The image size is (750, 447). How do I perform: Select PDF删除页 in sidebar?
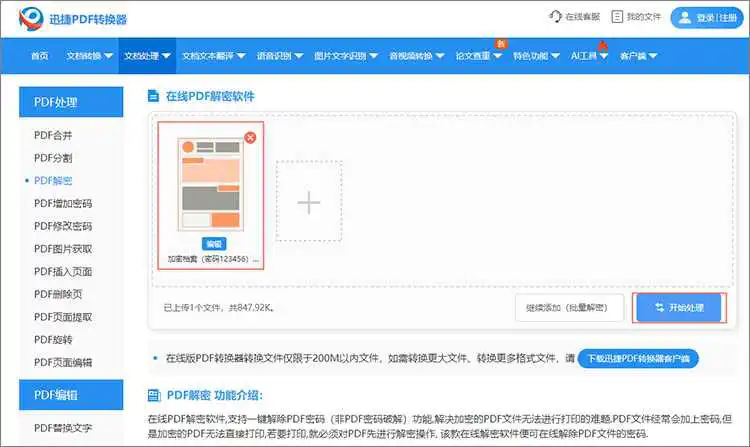(58, 294)
